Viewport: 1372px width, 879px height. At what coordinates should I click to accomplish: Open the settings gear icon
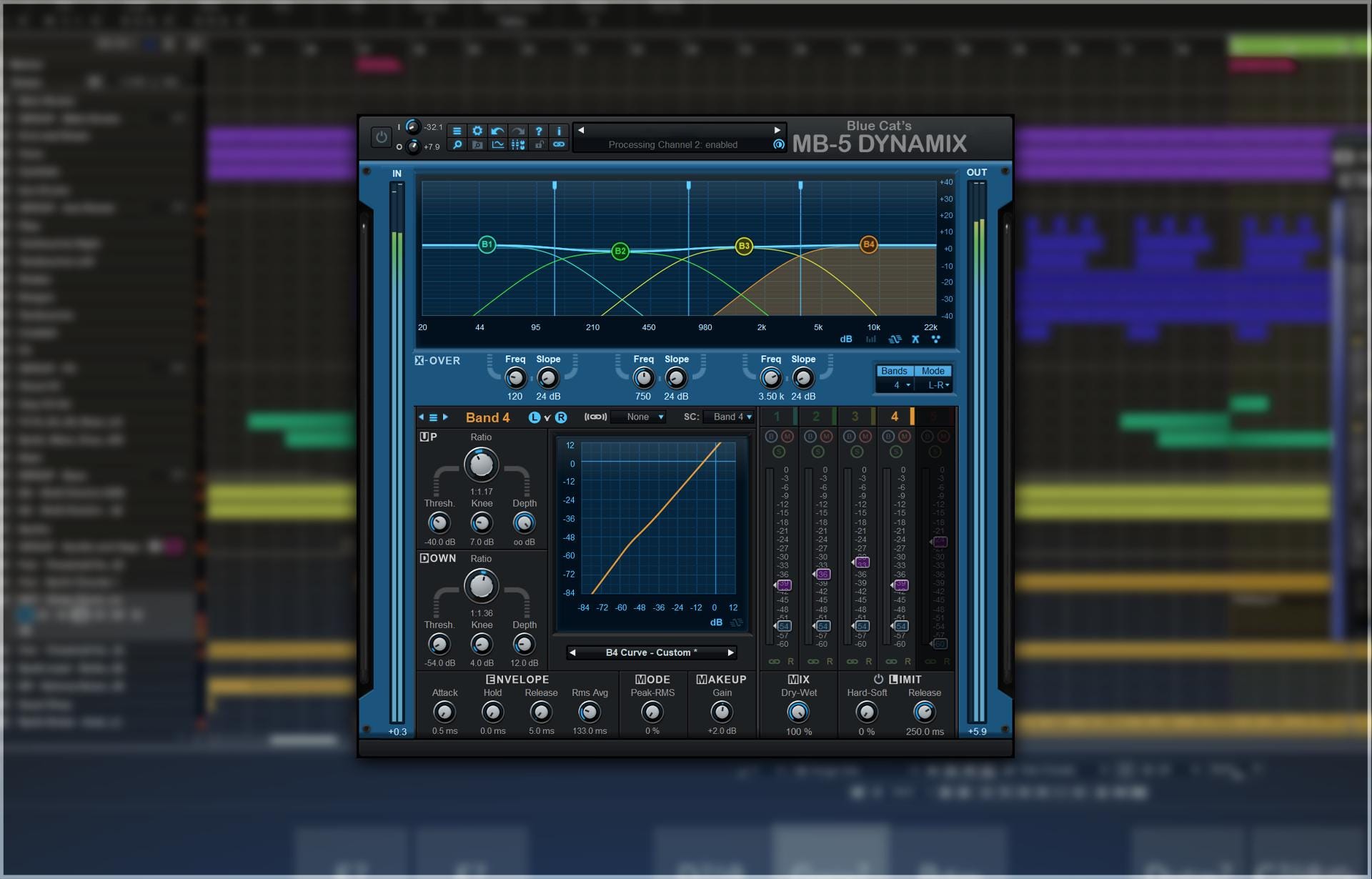[477, 131]
